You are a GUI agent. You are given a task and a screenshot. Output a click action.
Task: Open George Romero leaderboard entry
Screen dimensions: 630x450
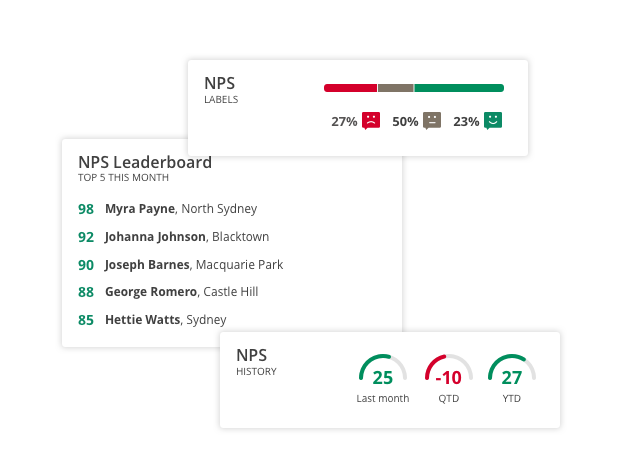pos(168,292)
